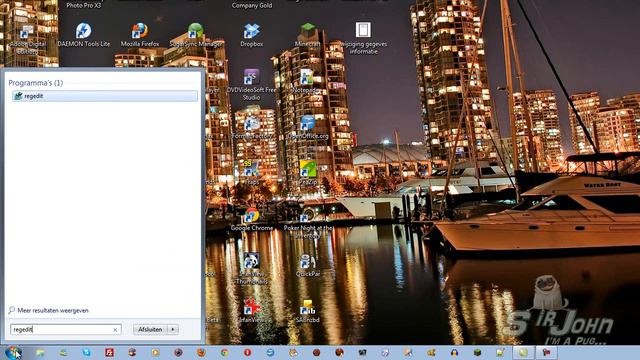Open the regedit program search result
Screen dimensions: 640x360
[x=105, y=96]
